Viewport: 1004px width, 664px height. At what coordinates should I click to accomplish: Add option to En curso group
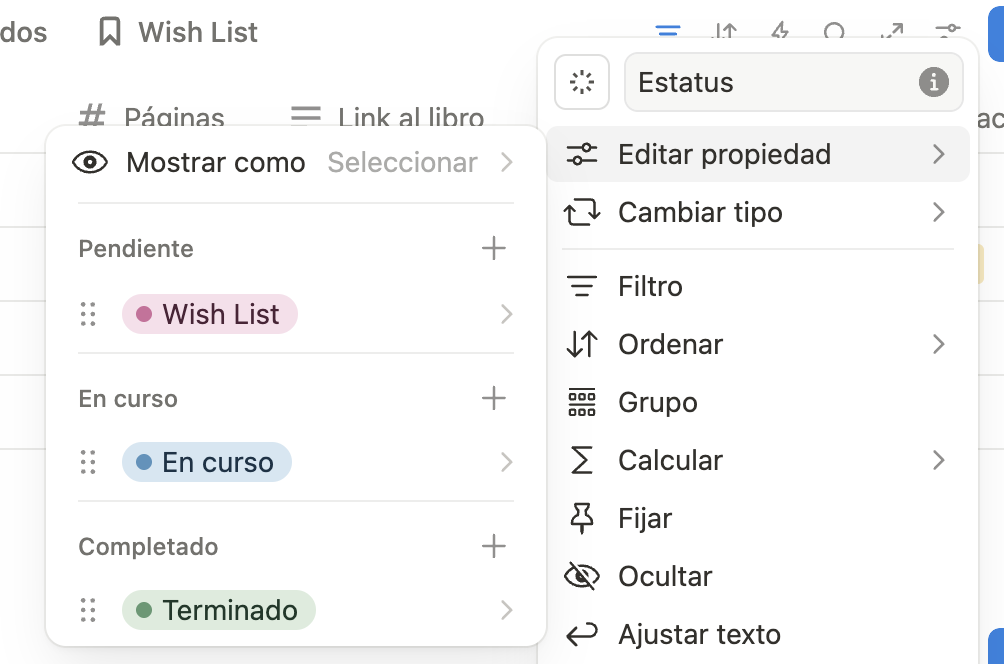pyautogui.click(x=493, y=398)
